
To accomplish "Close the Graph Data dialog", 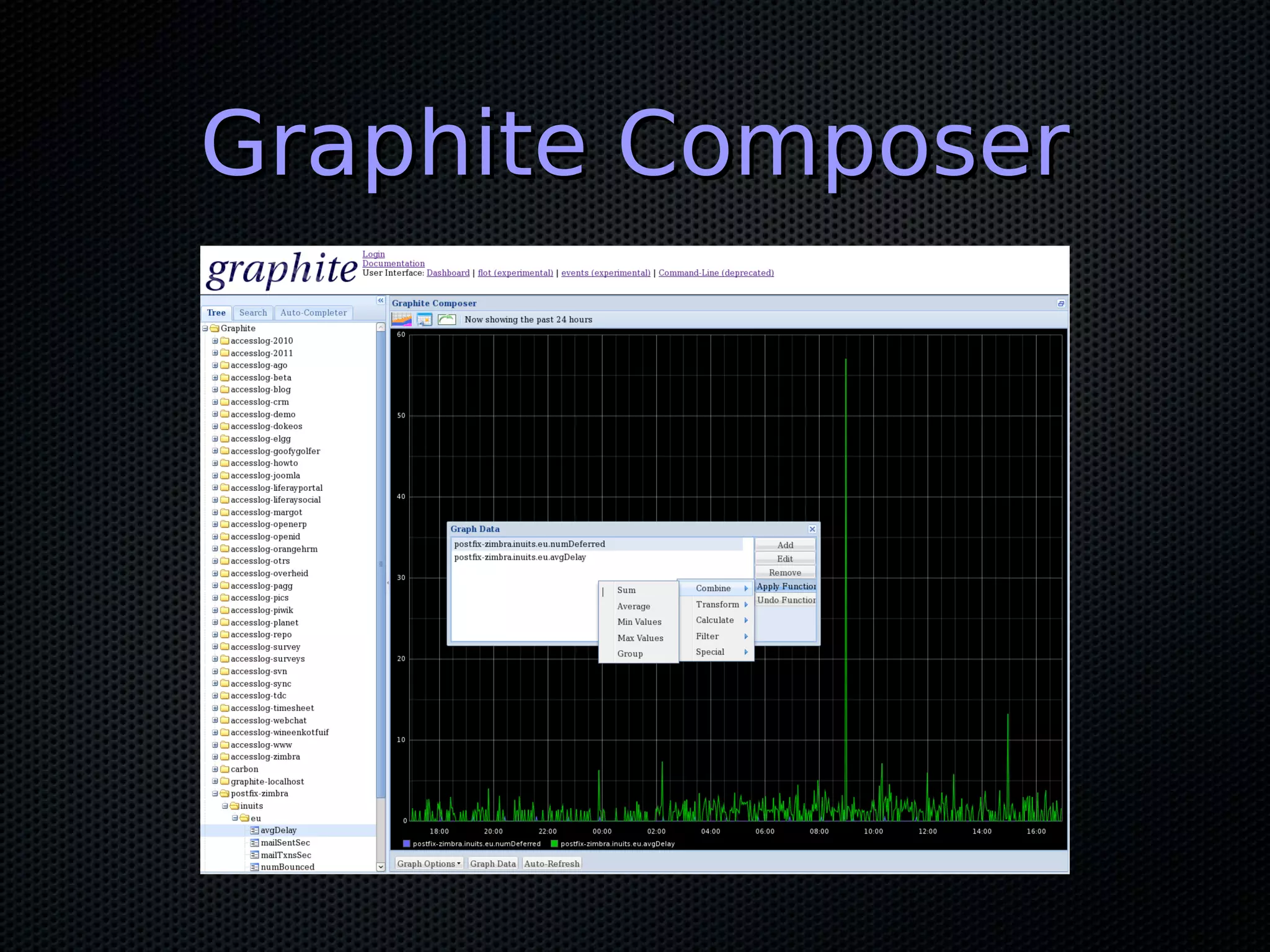I will [x=812, y=529].
